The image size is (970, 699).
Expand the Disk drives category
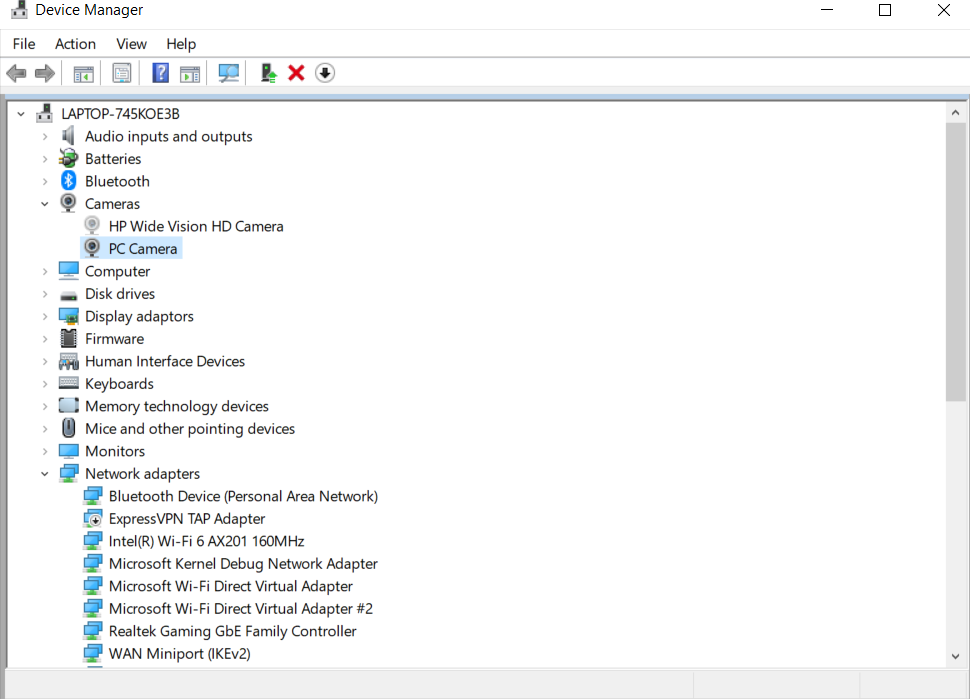(x=45, y=294)
